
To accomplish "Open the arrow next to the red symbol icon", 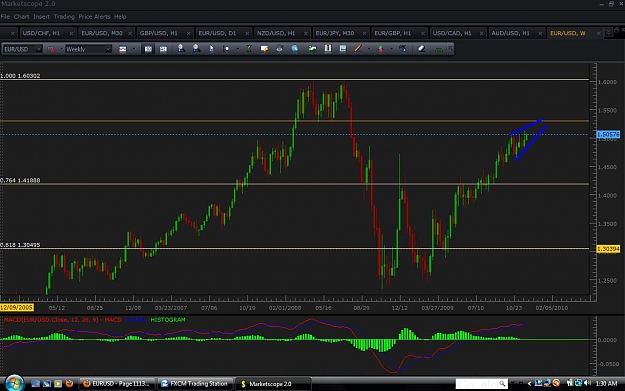I will [61, 49].
